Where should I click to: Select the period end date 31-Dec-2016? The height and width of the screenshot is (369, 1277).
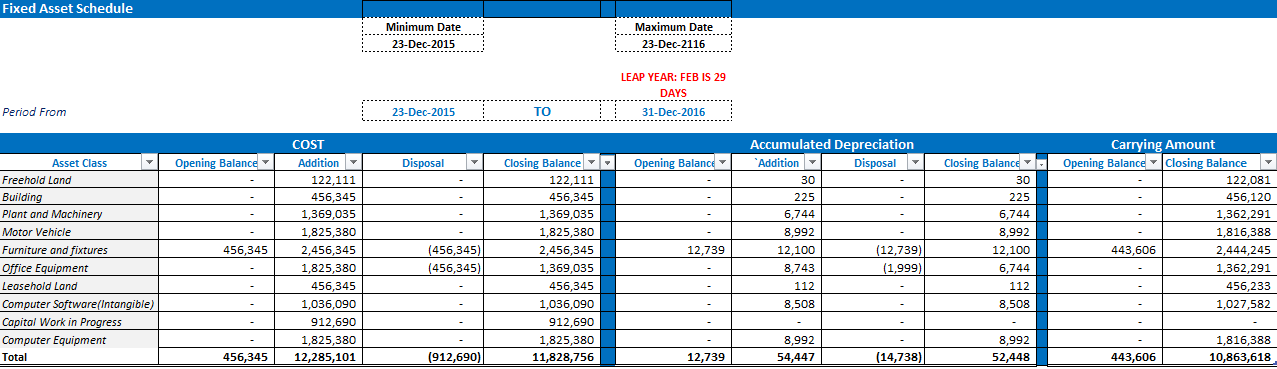click(673, 112)
